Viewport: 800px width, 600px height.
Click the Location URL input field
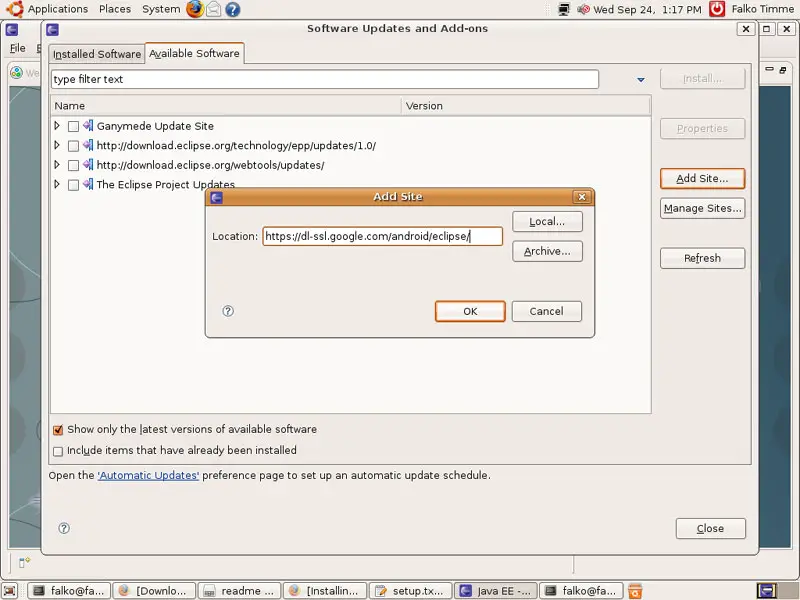point(382,236)
